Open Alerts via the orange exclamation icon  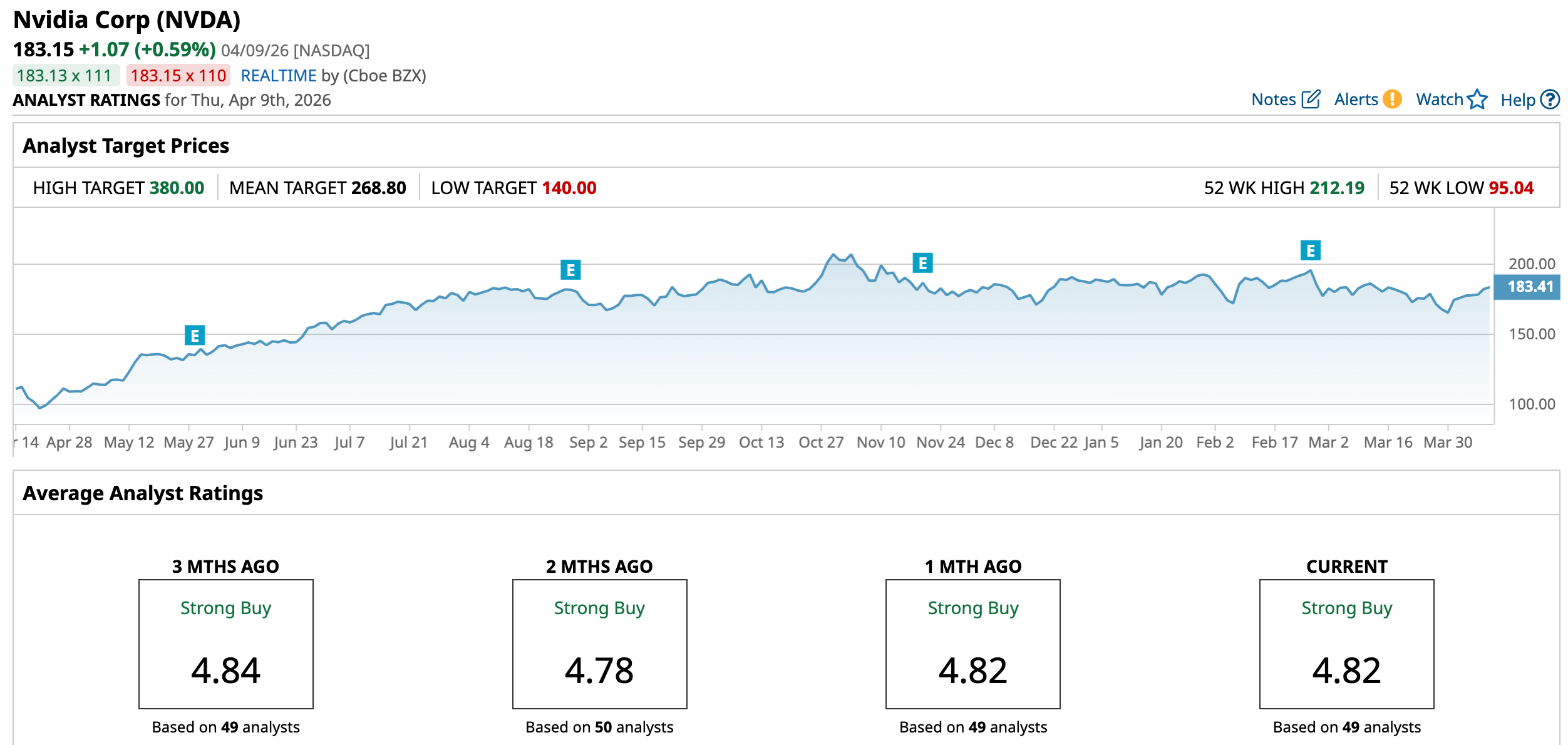point(1392,100)
